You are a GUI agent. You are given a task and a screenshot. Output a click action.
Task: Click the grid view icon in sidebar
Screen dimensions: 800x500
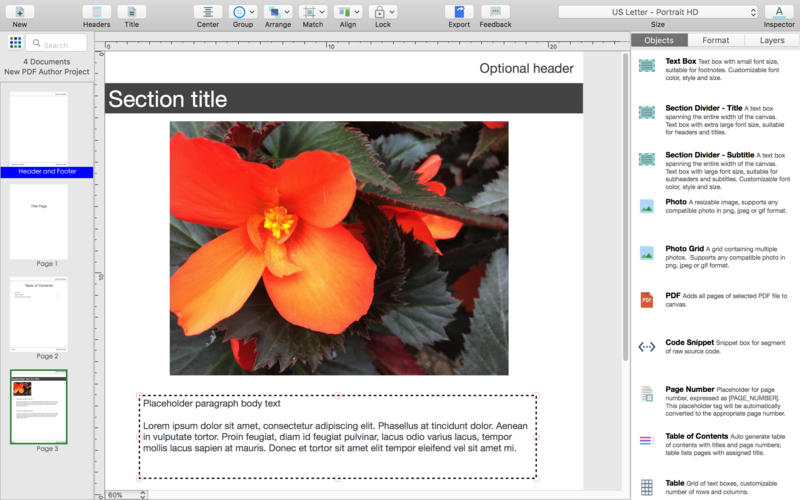[x=15, y=42]
